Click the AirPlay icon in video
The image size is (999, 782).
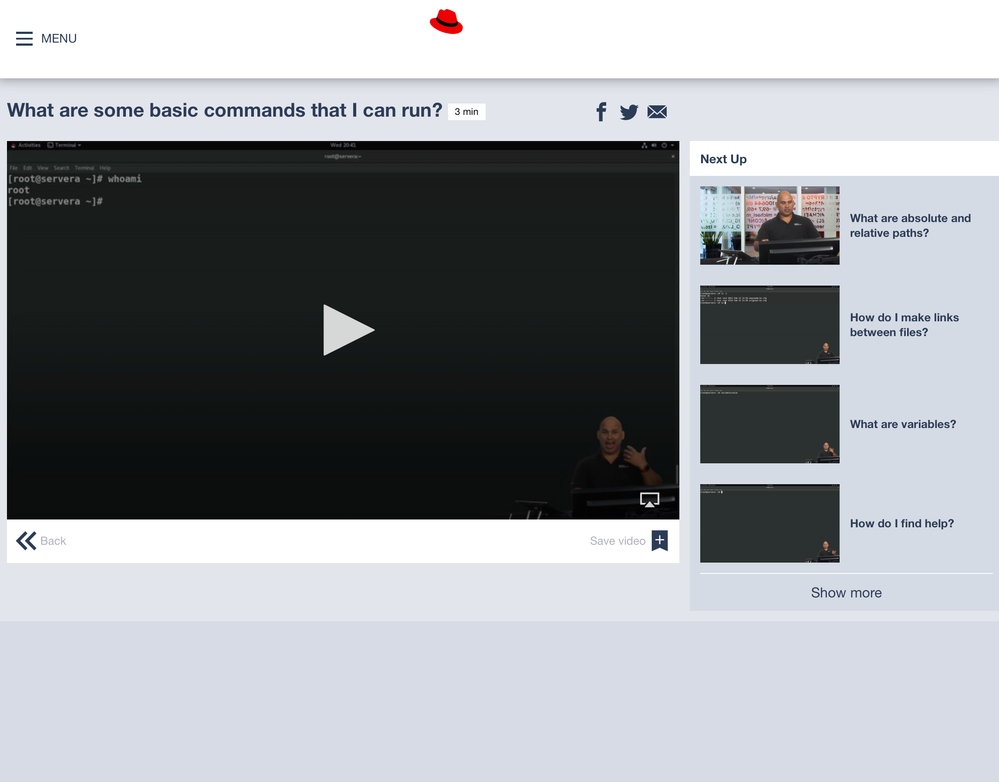point(649,500)
